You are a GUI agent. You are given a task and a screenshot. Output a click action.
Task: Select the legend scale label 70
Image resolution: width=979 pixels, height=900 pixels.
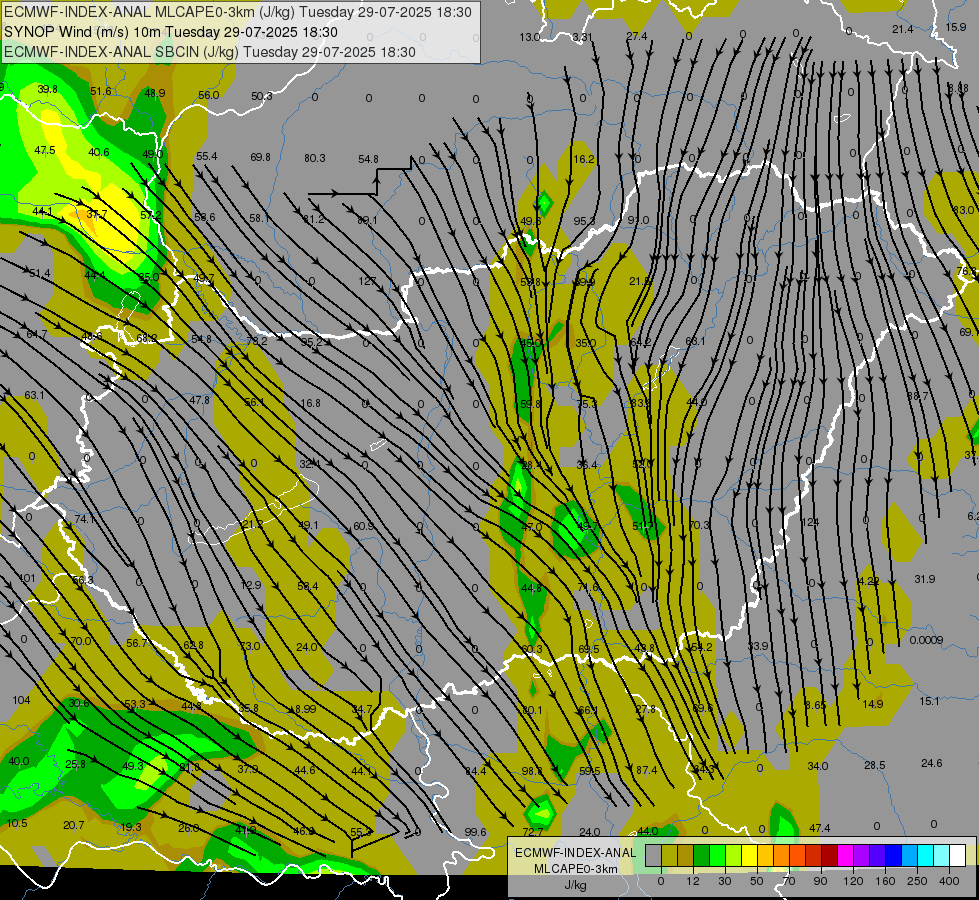point(789,881)
